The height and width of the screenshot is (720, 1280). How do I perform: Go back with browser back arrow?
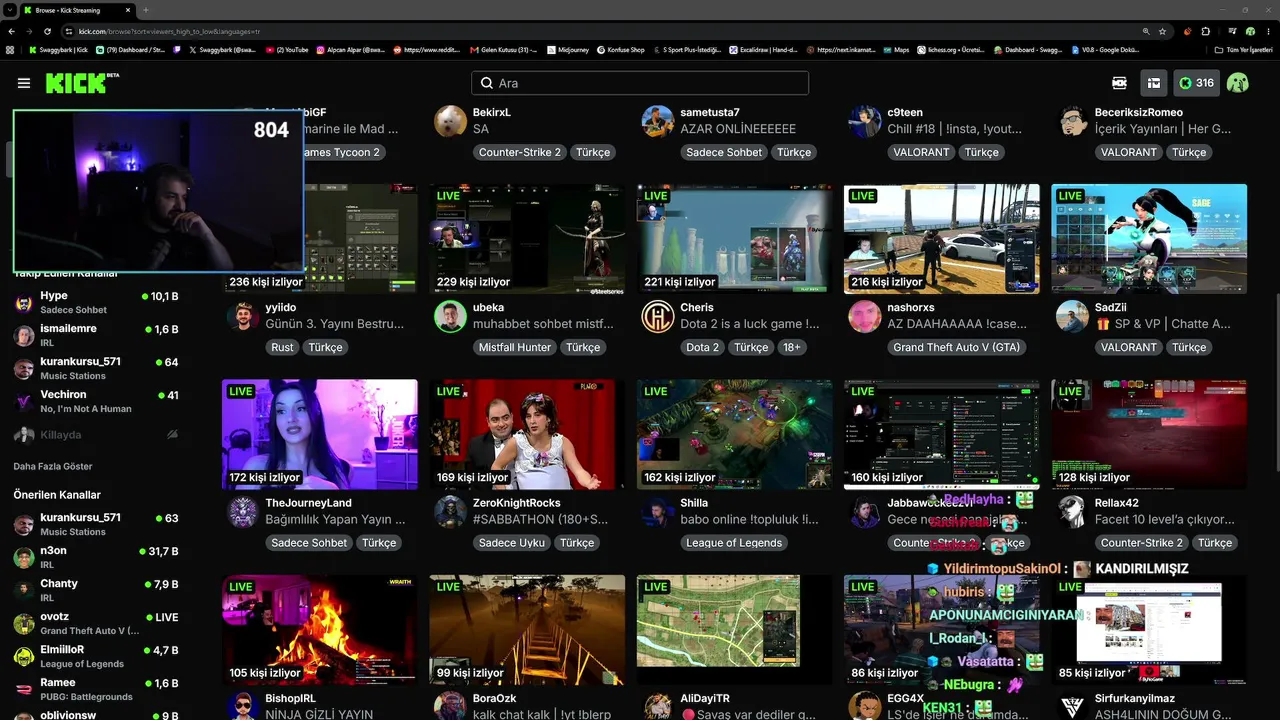(x=12, y=31)
